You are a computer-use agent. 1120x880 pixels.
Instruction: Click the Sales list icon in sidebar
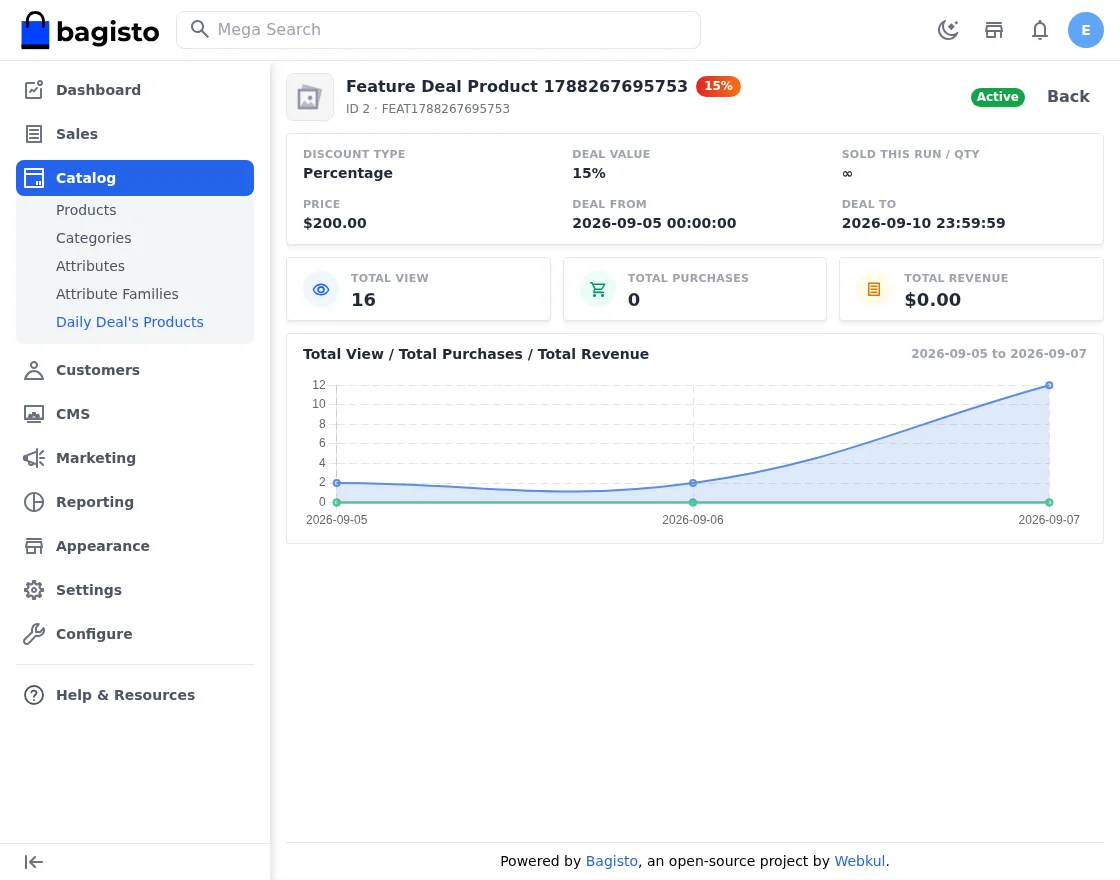point(34,134)
